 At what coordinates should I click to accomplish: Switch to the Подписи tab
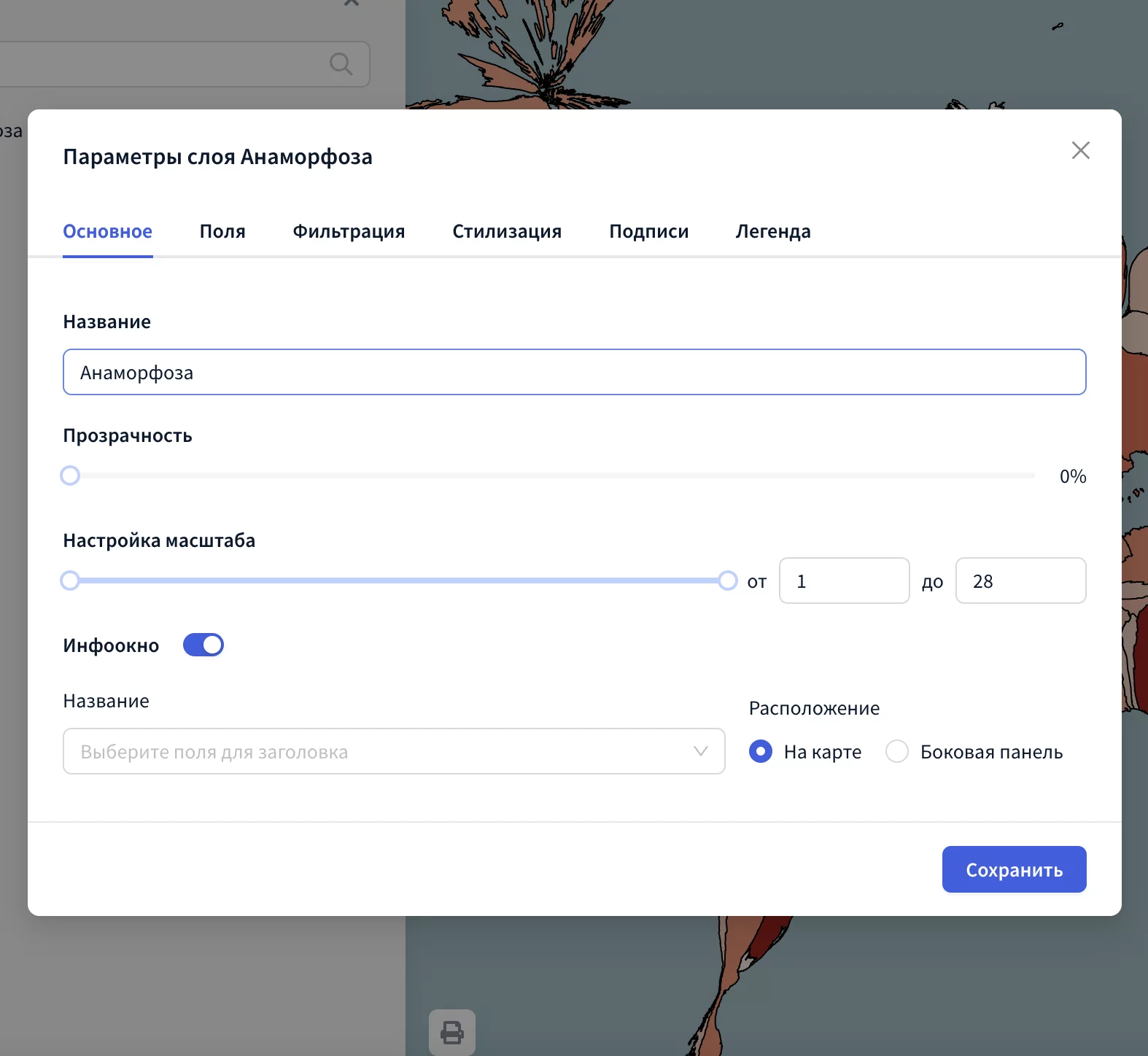648,231
